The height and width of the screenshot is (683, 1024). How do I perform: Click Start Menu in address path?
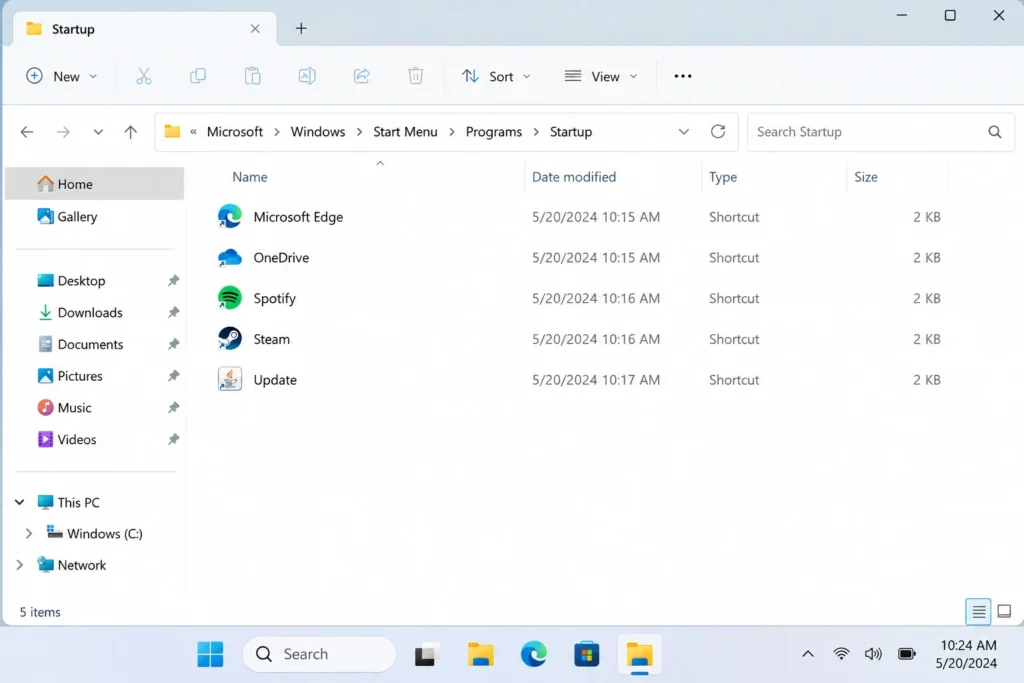(x=406, y=132)
